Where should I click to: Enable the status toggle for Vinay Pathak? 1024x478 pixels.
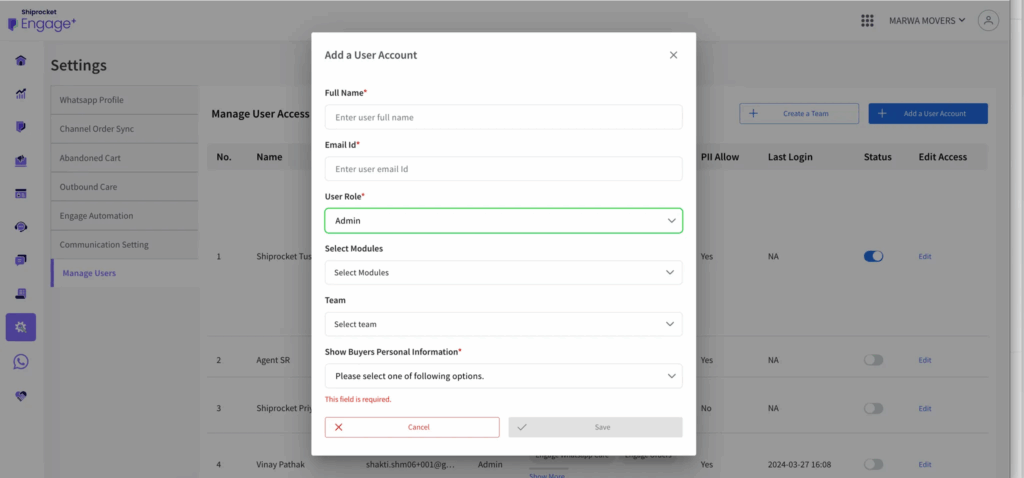tap(873, 464)
